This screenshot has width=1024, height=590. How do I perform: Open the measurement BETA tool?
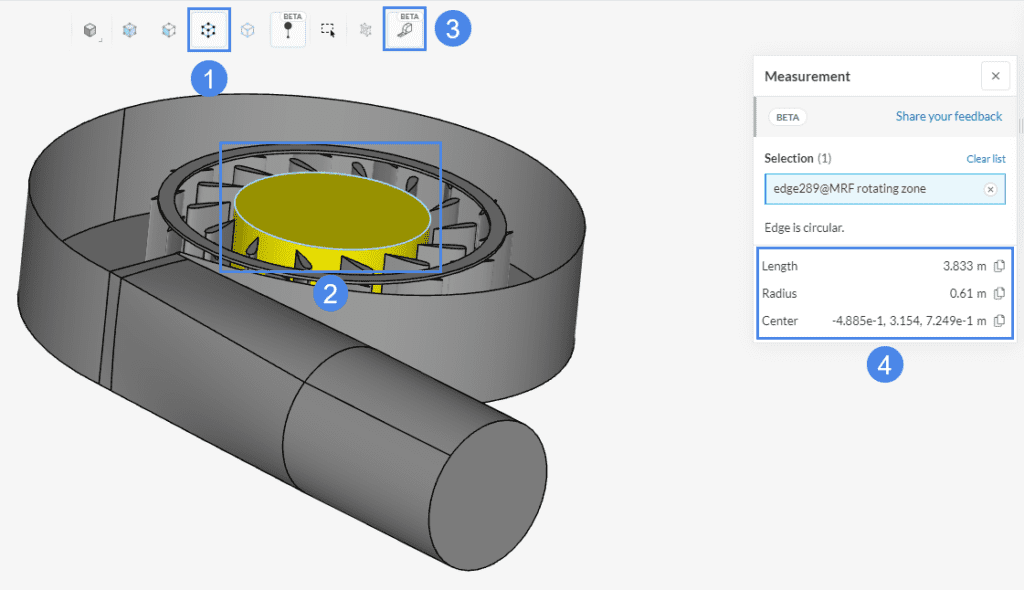[x=404, y=29]
